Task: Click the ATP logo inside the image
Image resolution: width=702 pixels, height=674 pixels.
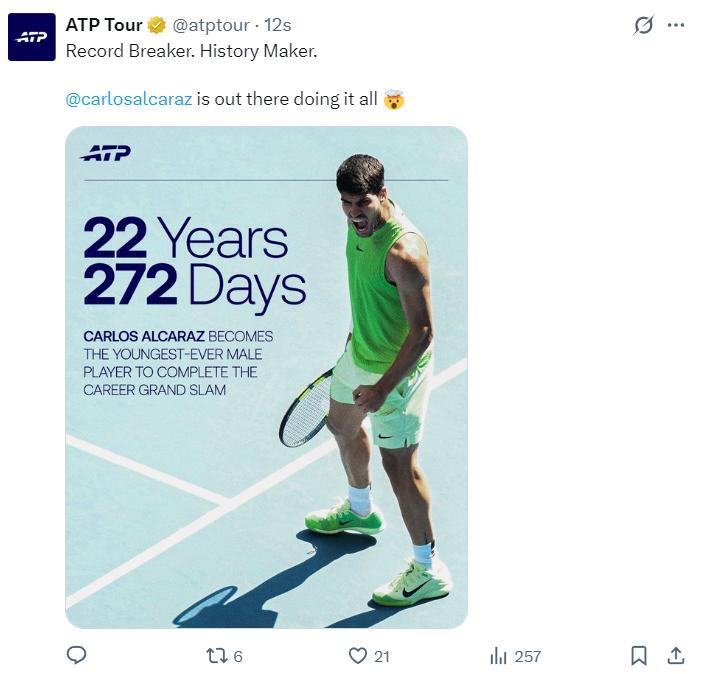Action: pyautogui.click(x=106, y=153)
